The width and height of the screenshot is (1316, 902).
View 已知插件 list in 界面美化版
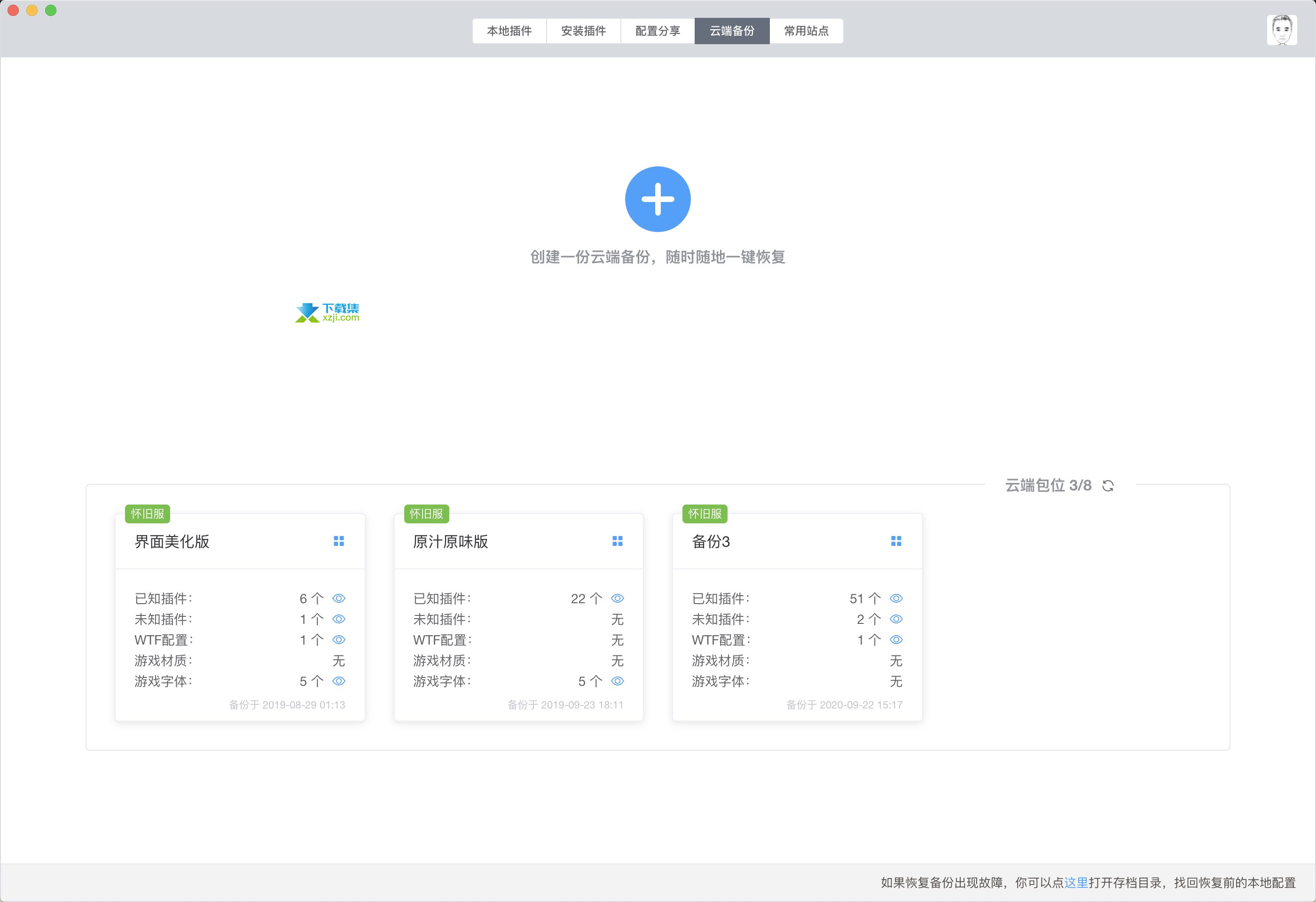coord(338,598)
